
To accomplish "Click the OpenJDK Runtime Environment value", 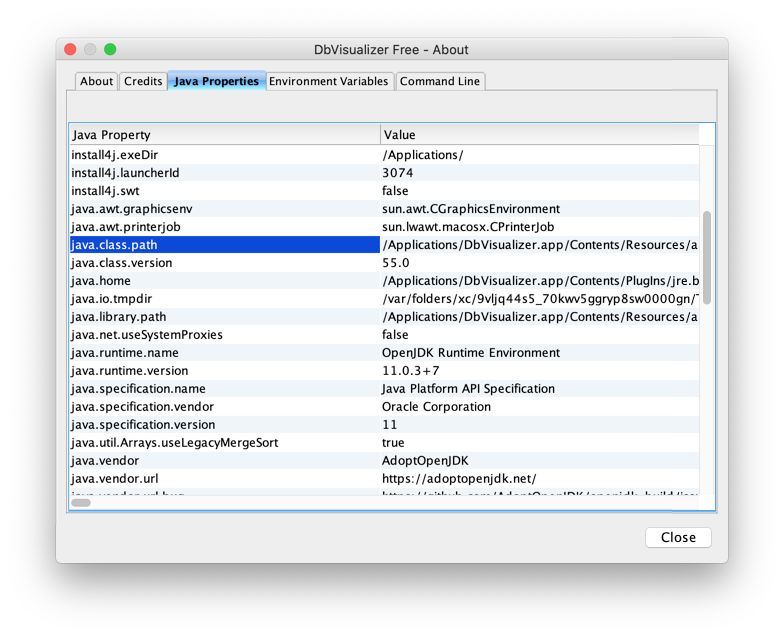I will (540, 353).
